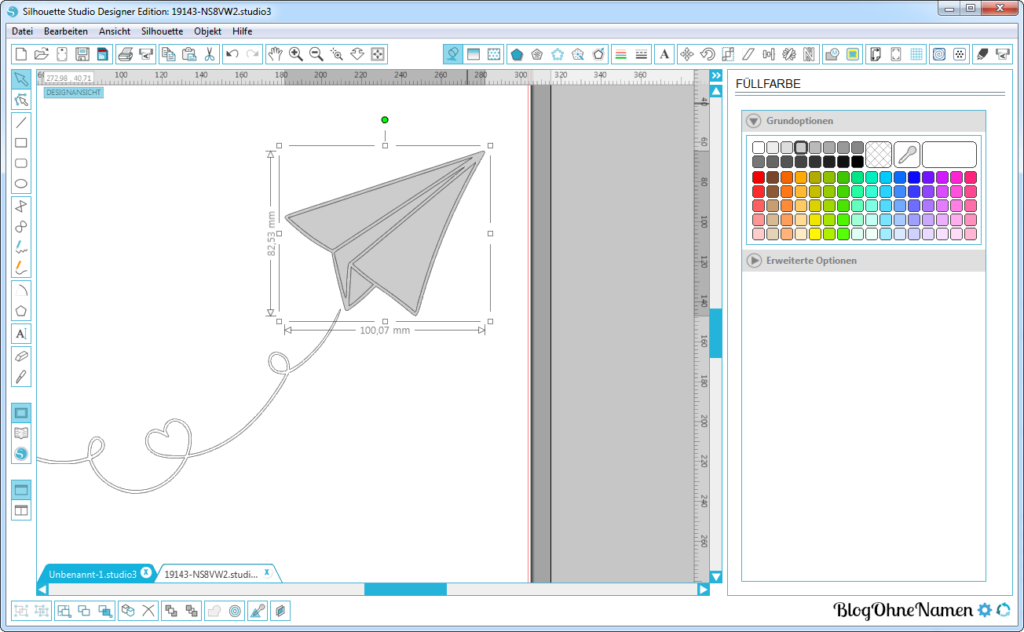Click the Zoom In magnifier icon

pyautogui.click(x=296, y=54)
